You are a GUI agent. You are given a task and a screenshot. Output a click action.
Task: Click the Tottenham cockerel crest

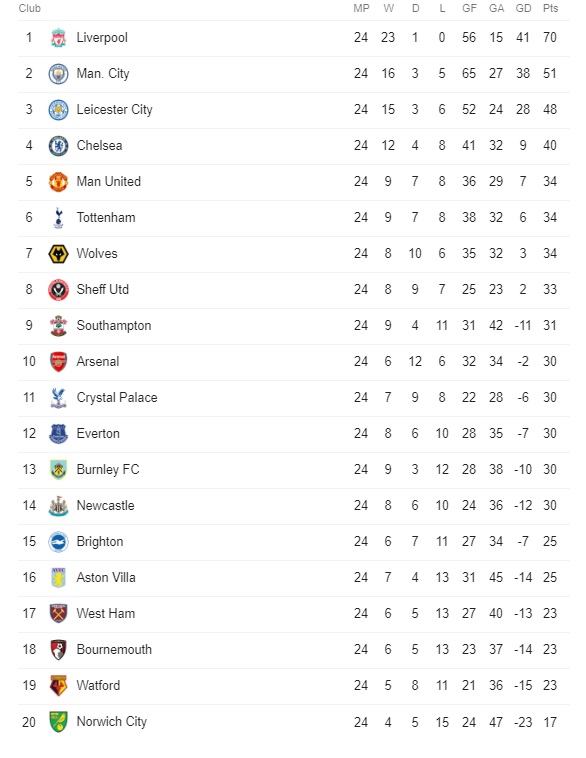(x=59, y=218)
